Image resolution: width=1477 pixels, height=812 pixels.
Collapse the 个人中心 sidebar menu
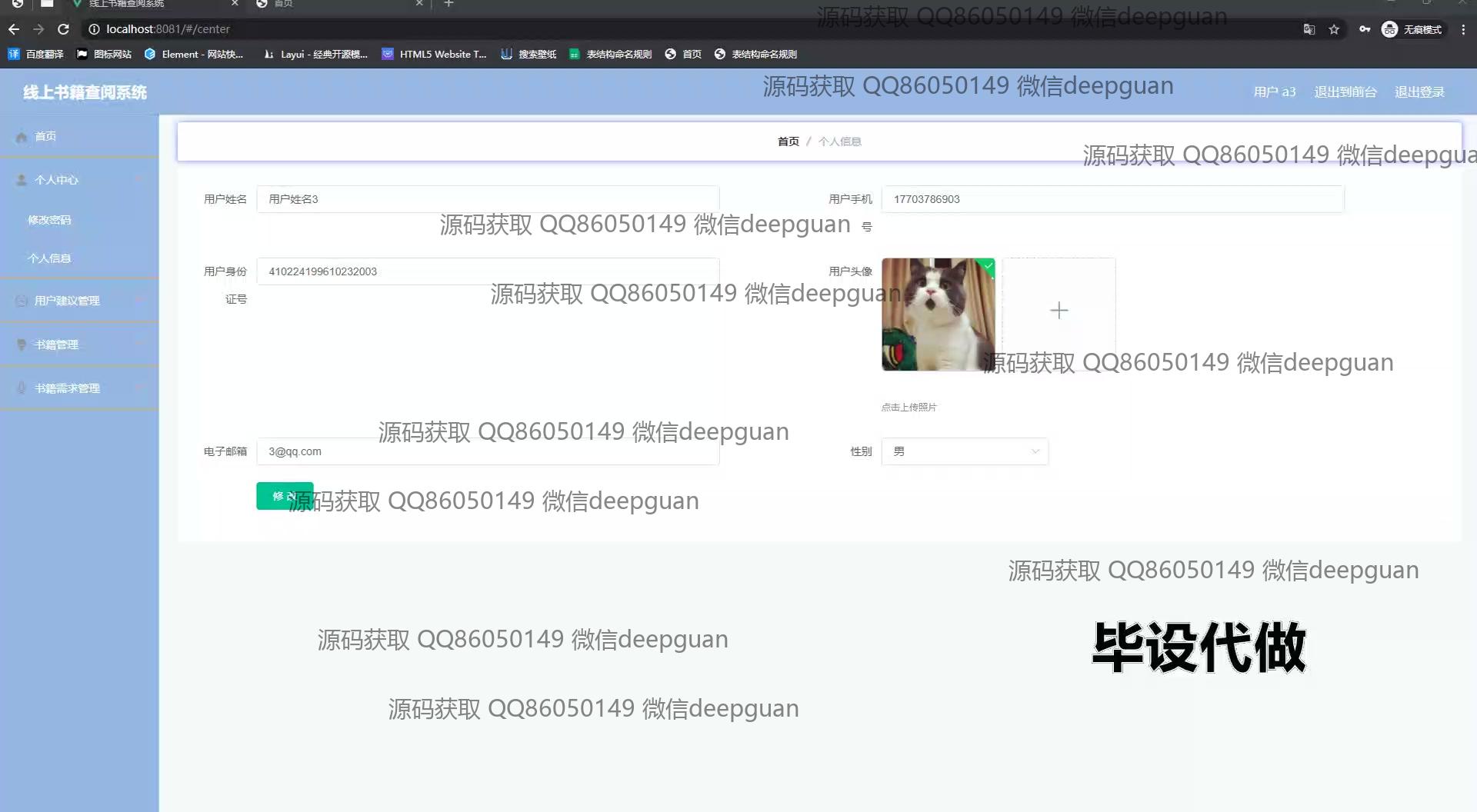pyautogui.click(x=79, y=180)
